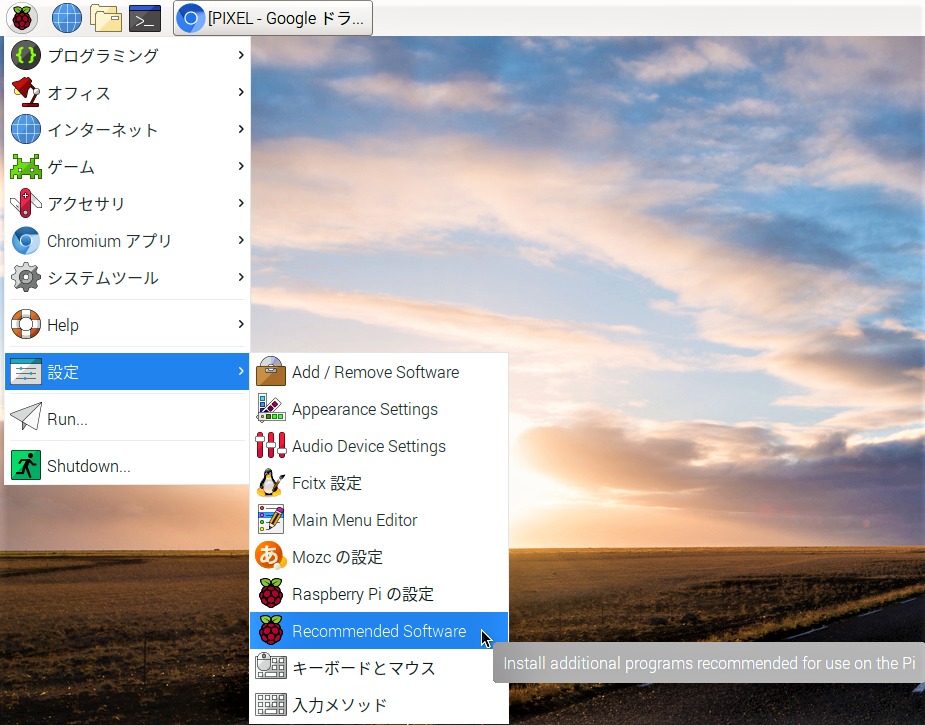The width and height of the screenshot is (925, 725).
Task: Launch Main Menu Editor
Action: (379, 520)
